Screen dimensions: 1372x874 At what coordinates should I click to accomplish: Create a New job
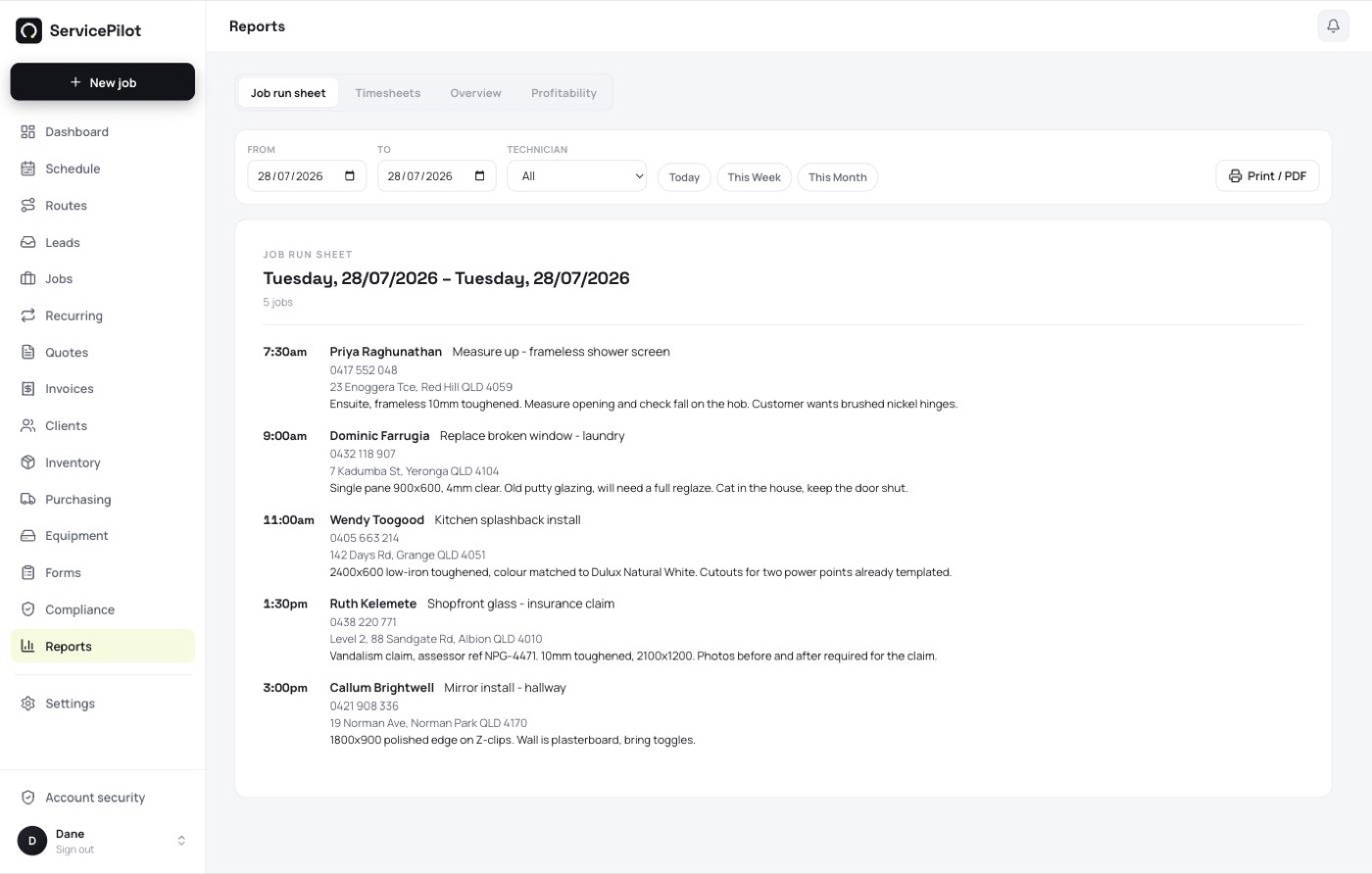103,82
